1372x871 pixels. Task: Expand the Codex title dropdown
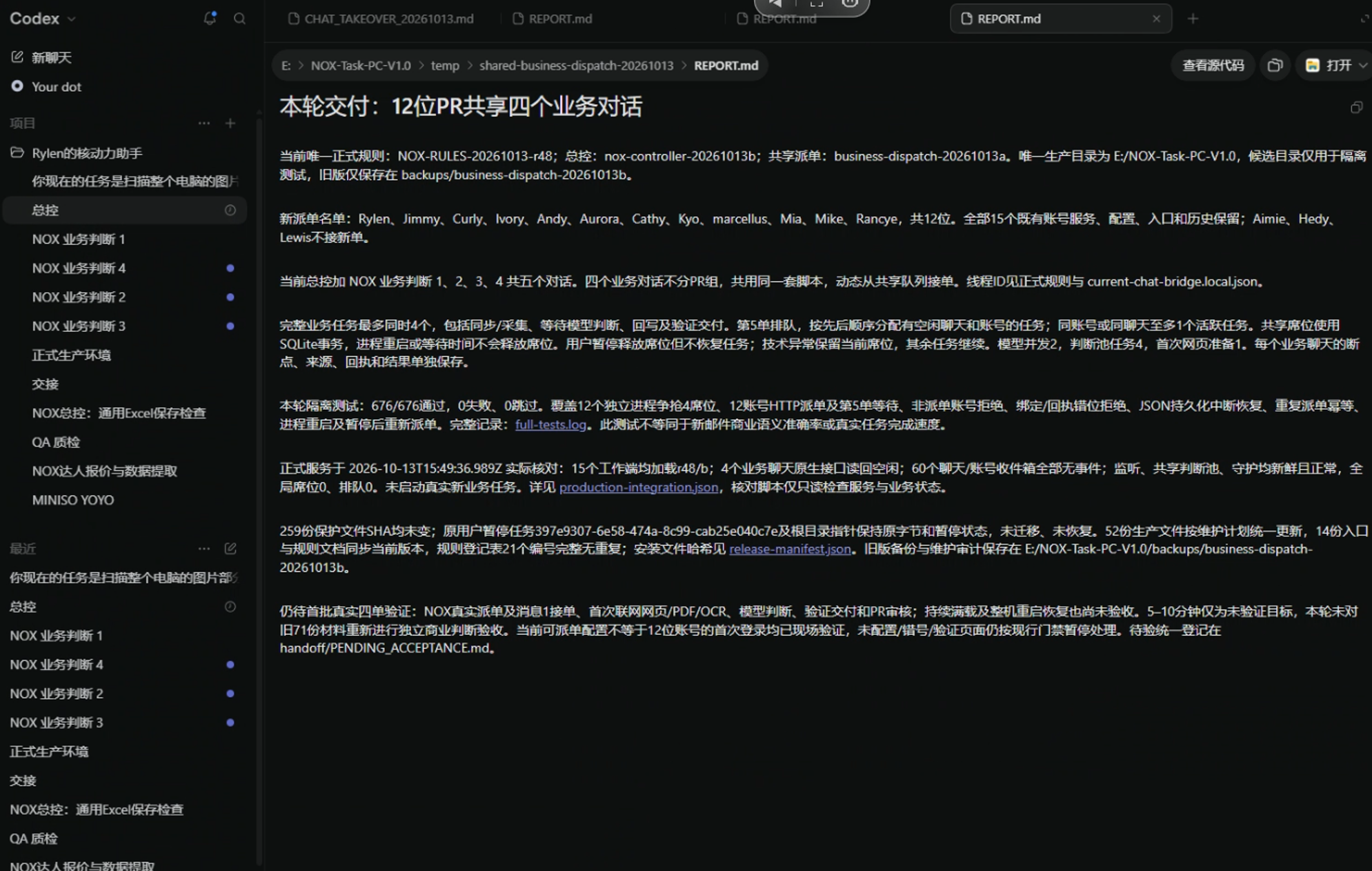71,19
